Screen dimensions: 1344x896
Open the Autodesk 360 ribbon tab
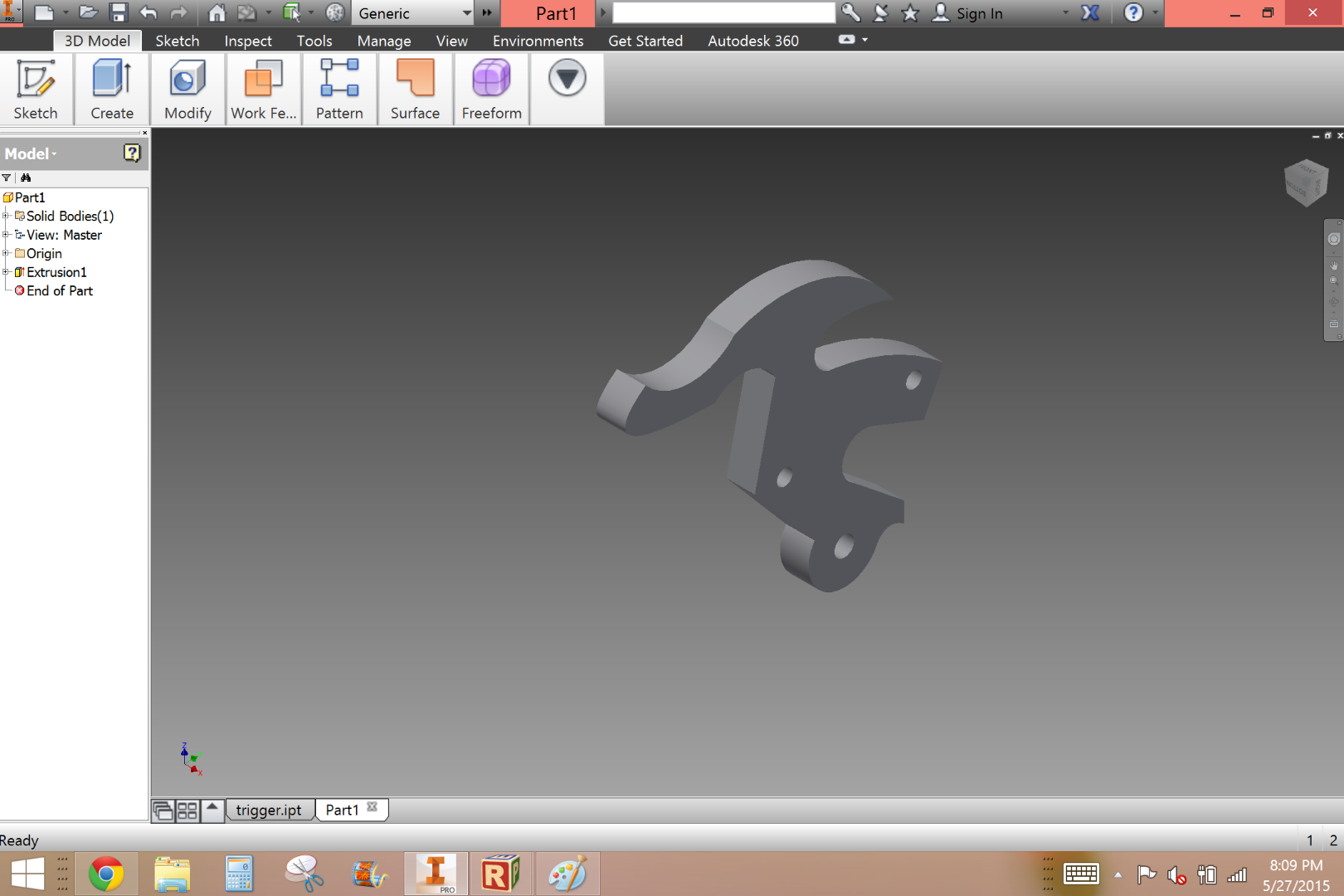coord(753,41)
